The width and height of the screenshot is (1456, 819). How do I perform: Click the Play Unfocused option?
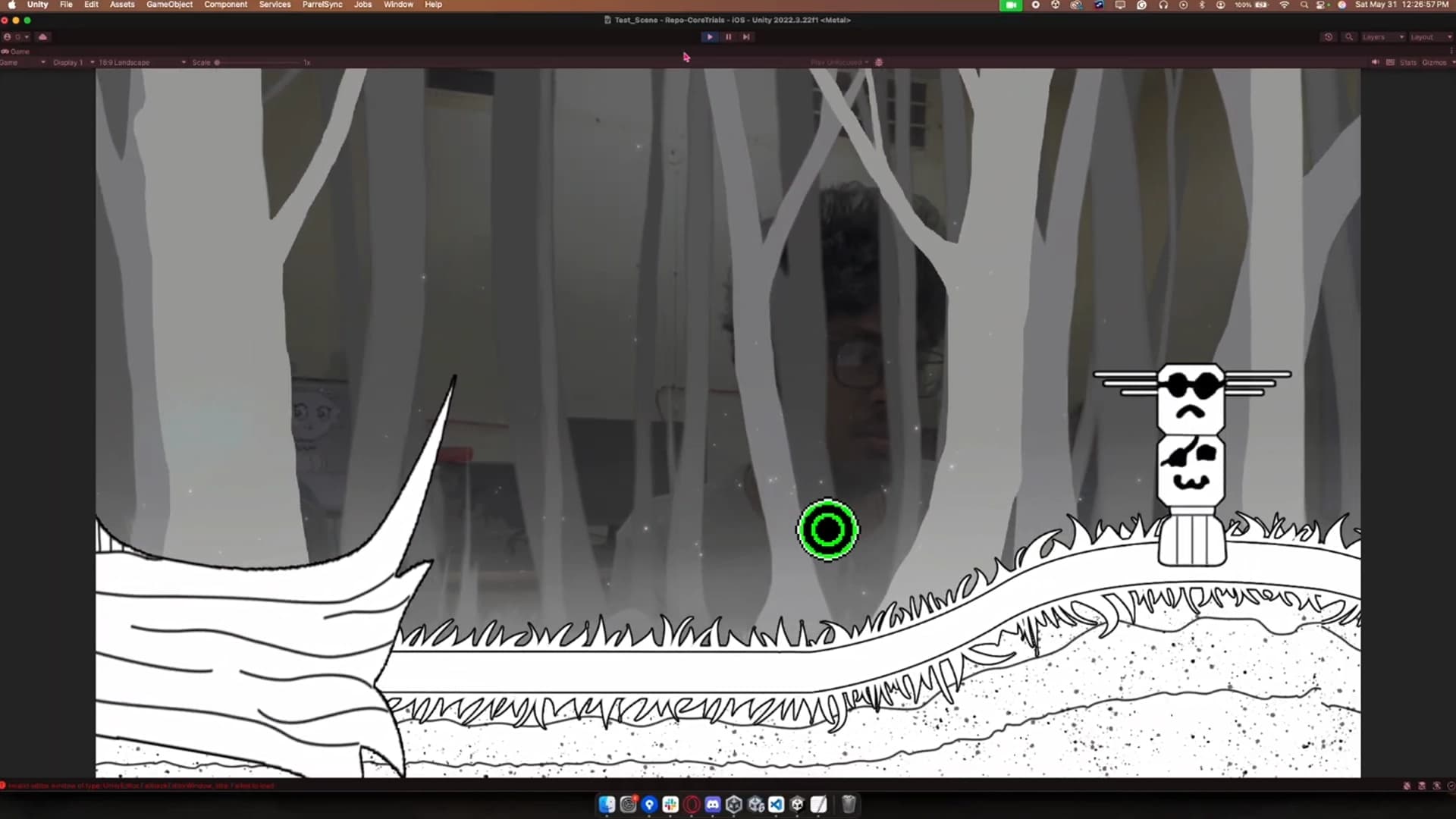[x=838, y=62]
